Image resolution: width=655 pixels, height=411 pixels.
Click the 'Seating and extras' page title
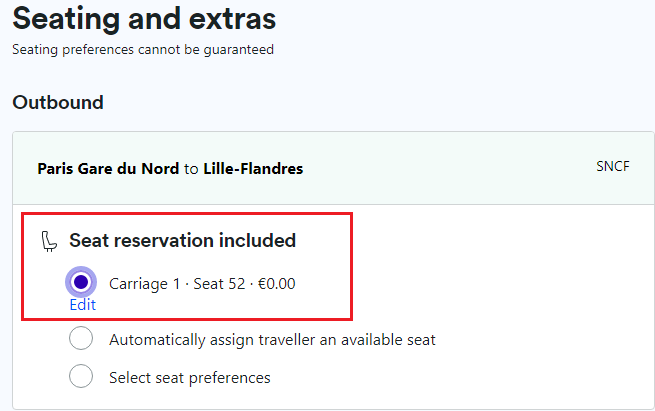click(x=144, y=19)
